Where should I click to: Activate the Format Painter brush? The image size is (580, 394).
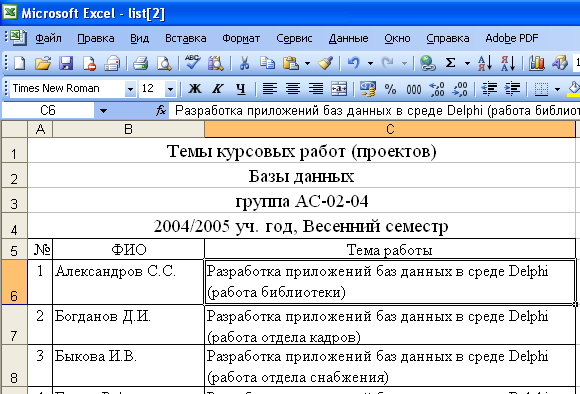point(325,63)
